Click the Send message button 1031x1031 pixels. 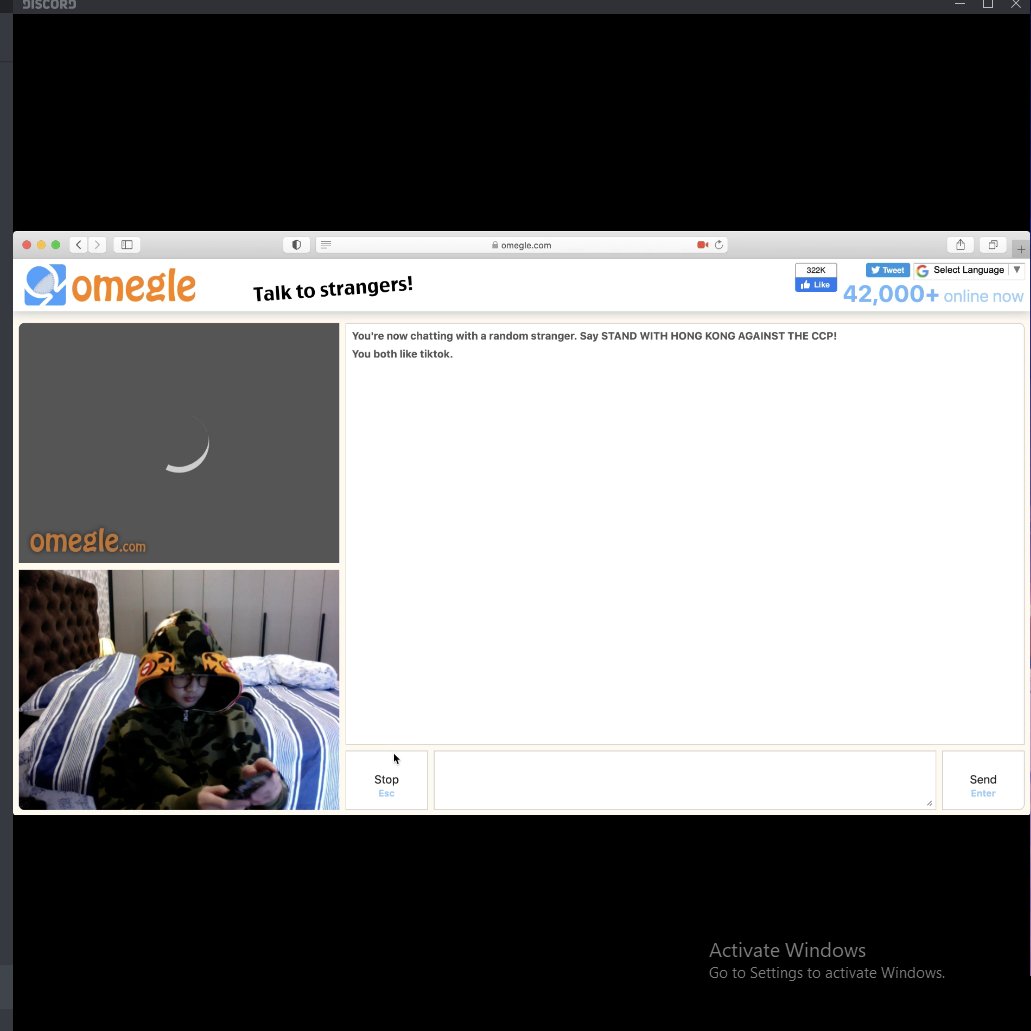point(983,780)
